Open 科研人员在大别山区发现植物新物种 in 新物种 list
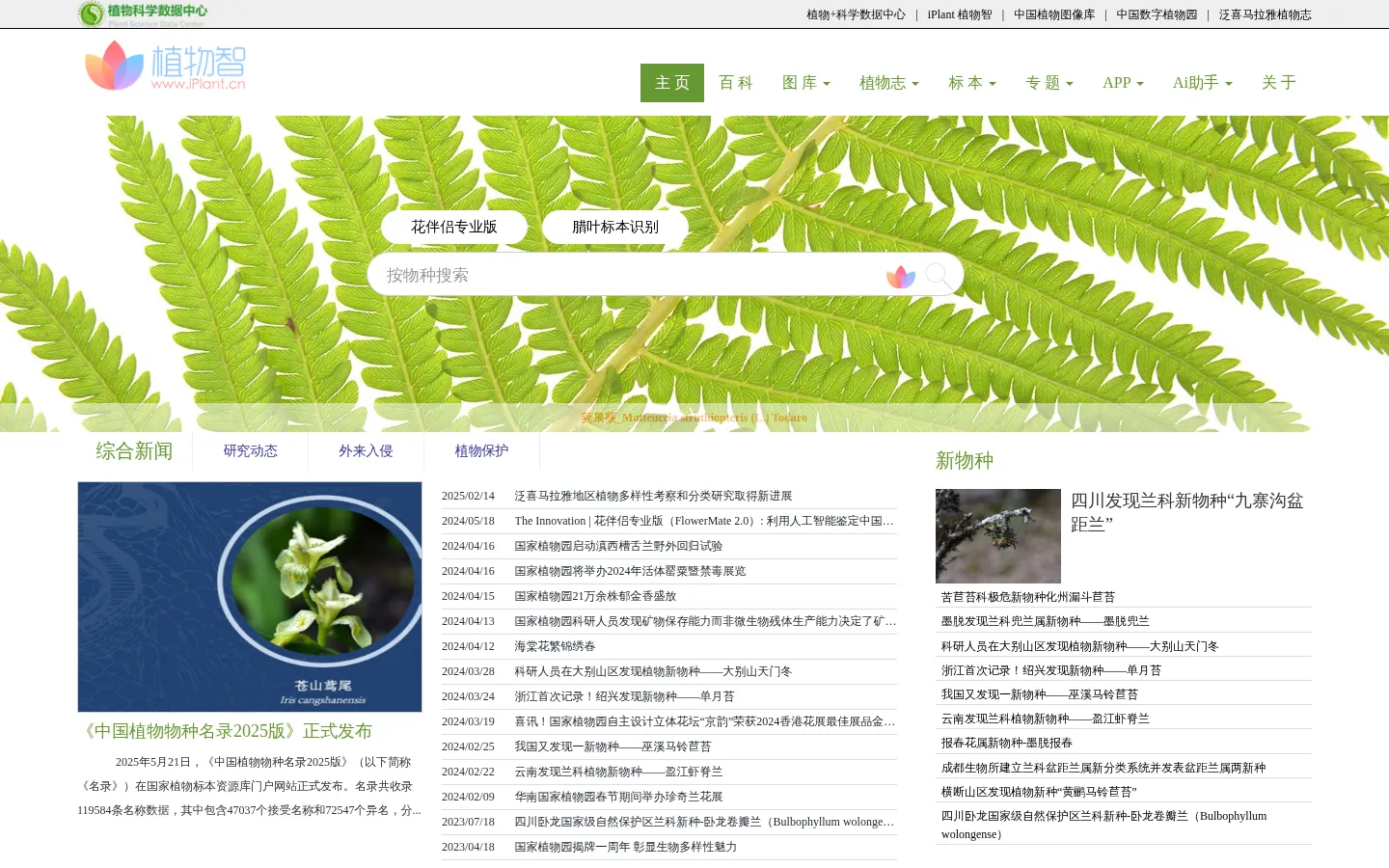 click(1080, 646)
